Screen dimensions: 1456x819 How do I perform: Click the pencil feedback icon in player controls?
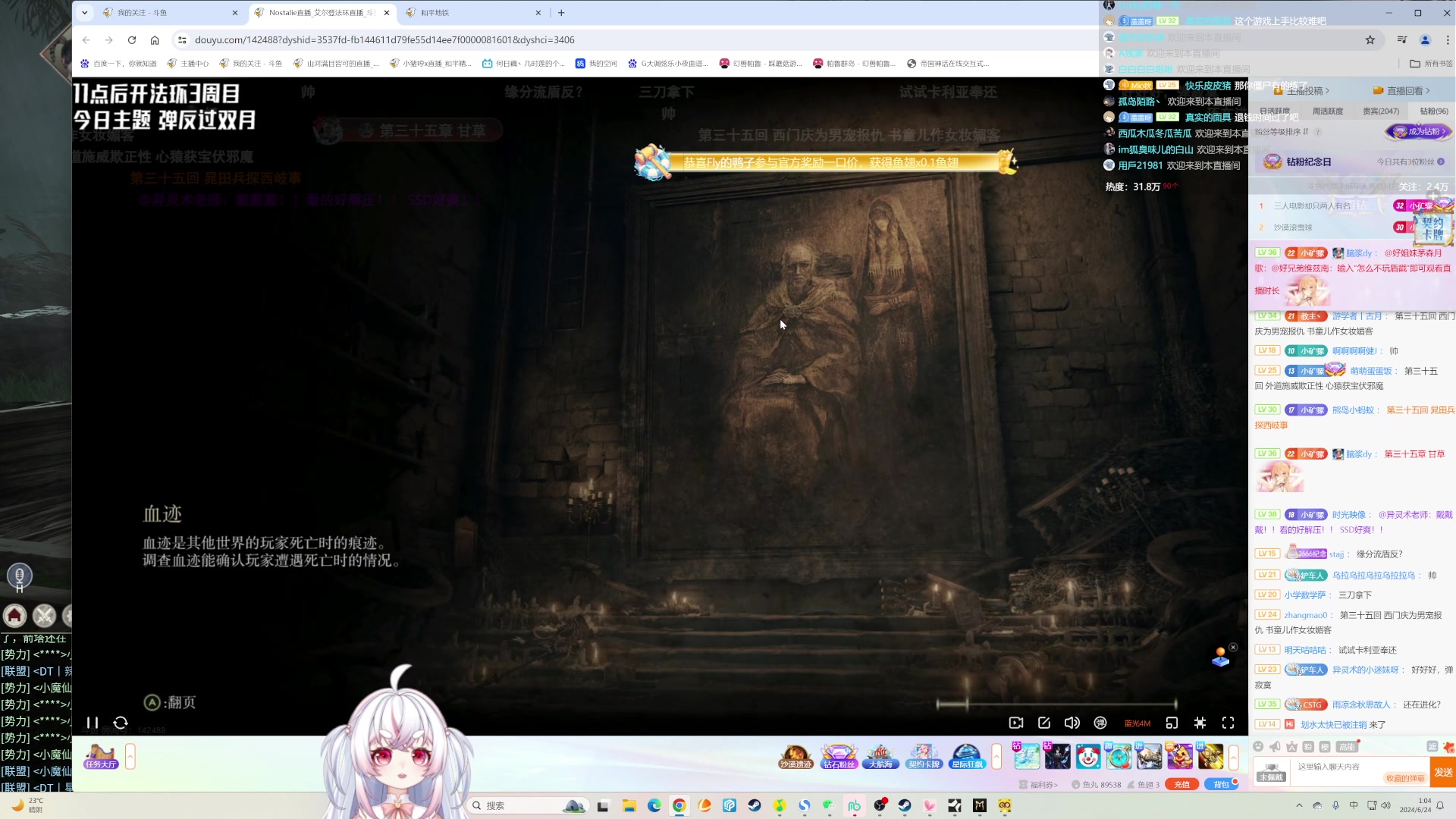(1044, 723)
